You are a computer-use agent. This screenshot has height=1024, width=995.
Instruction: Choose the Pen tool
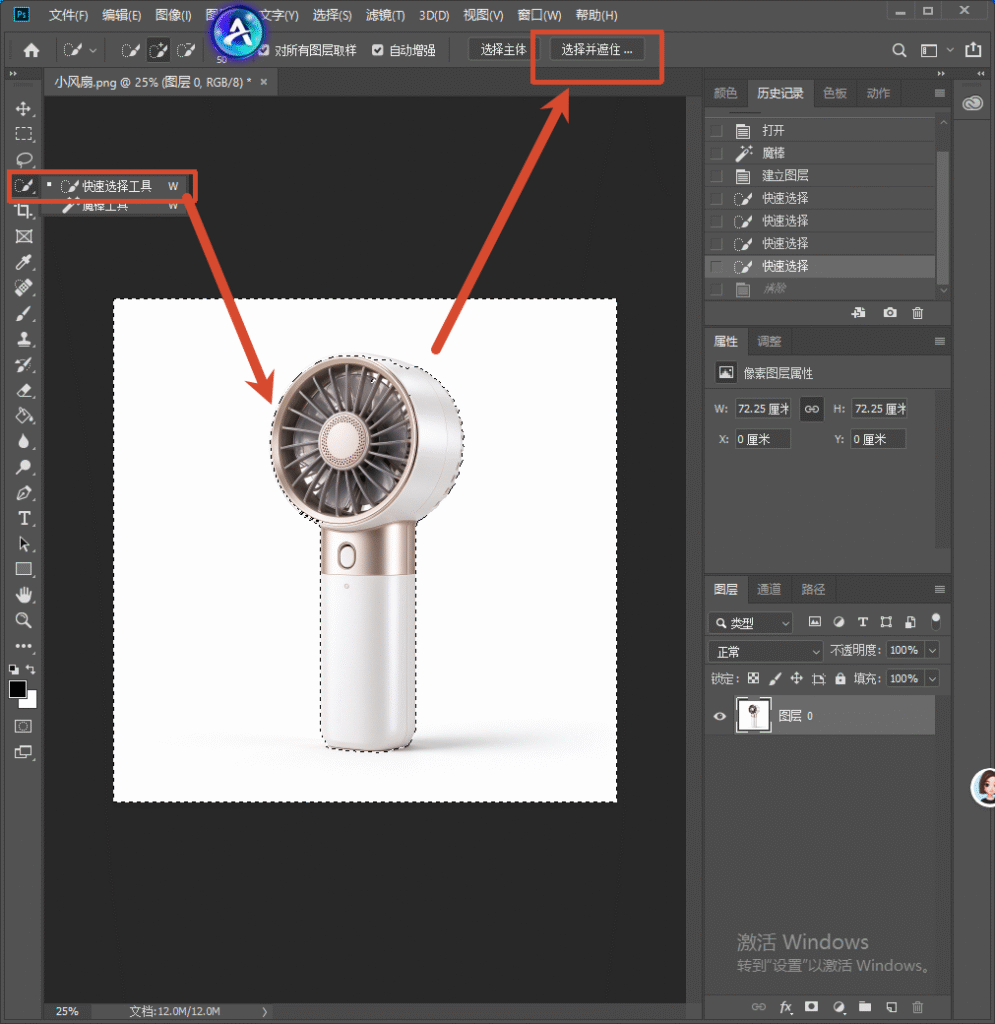click(24, 493)
